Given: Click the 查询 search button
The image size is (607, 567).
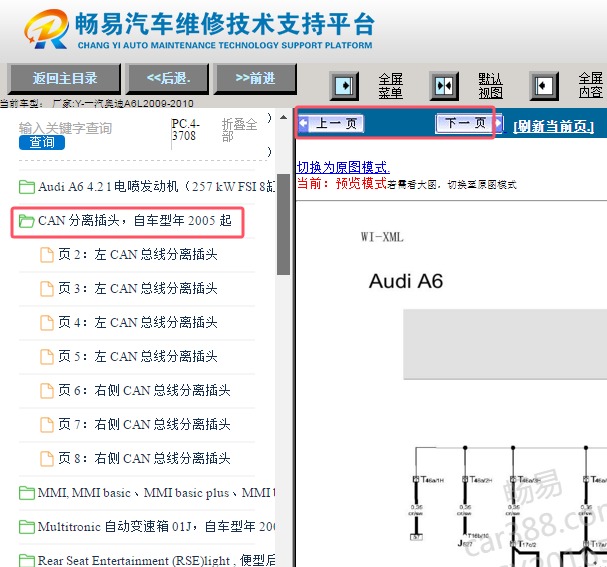Looking at the screenshot, I should pos(42,142).
